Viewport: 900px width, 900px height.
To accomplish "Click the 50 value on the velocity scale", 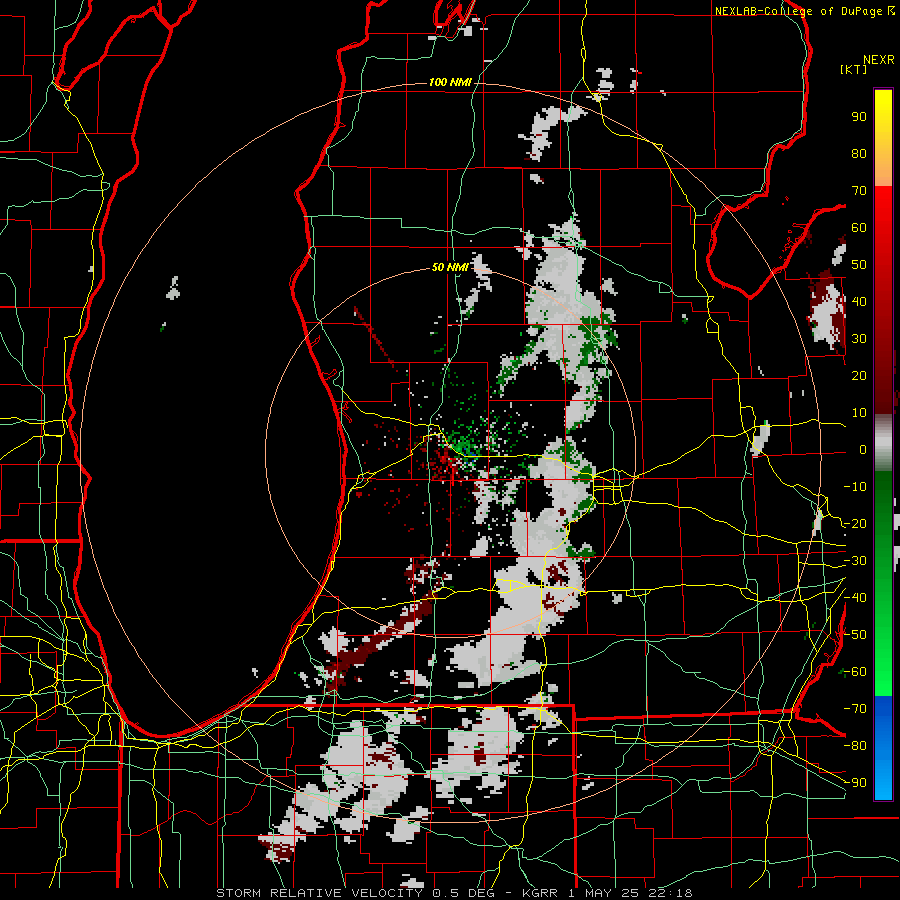I will point(859,265).
